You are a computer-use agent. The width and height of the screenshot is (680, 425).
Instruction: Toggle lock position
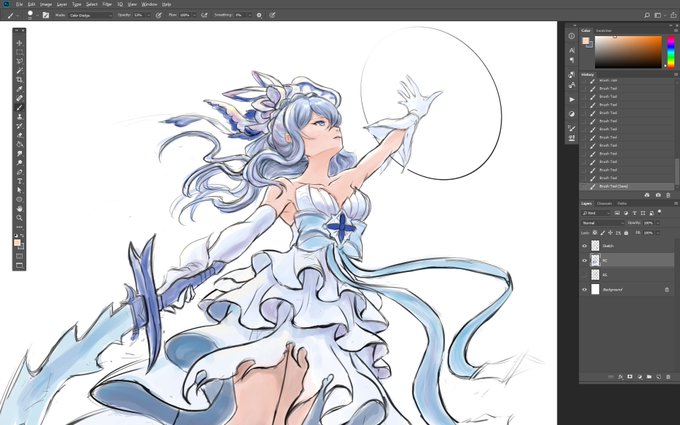(x=611, y=233)
